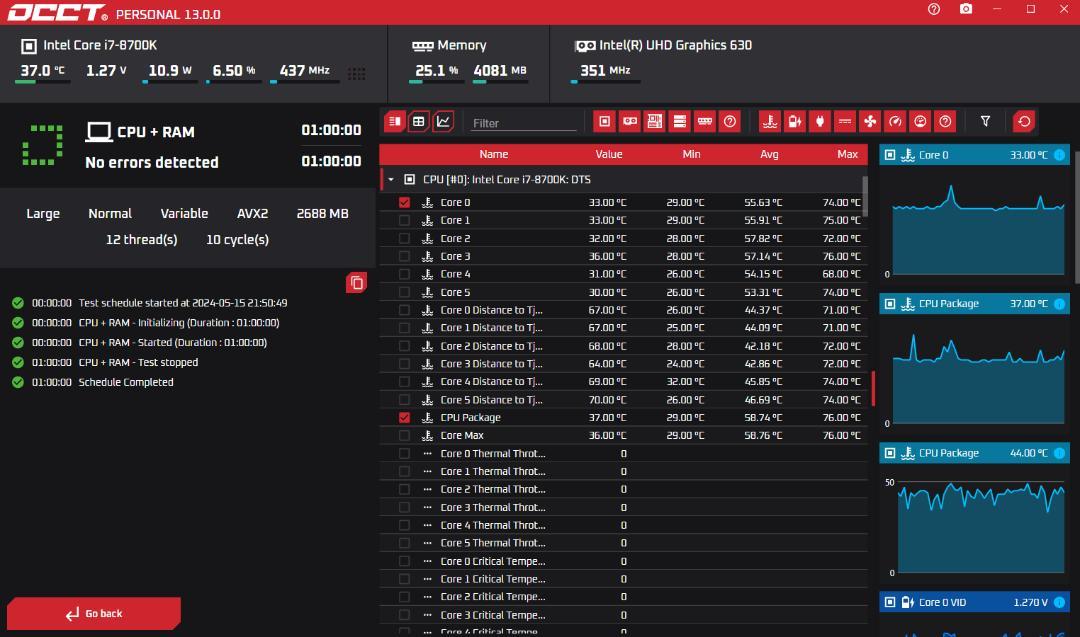This screenshot has width=1080, height=637.
Task: Uncheck the Core 0 sensor checkbox
Action: point(404,202)
